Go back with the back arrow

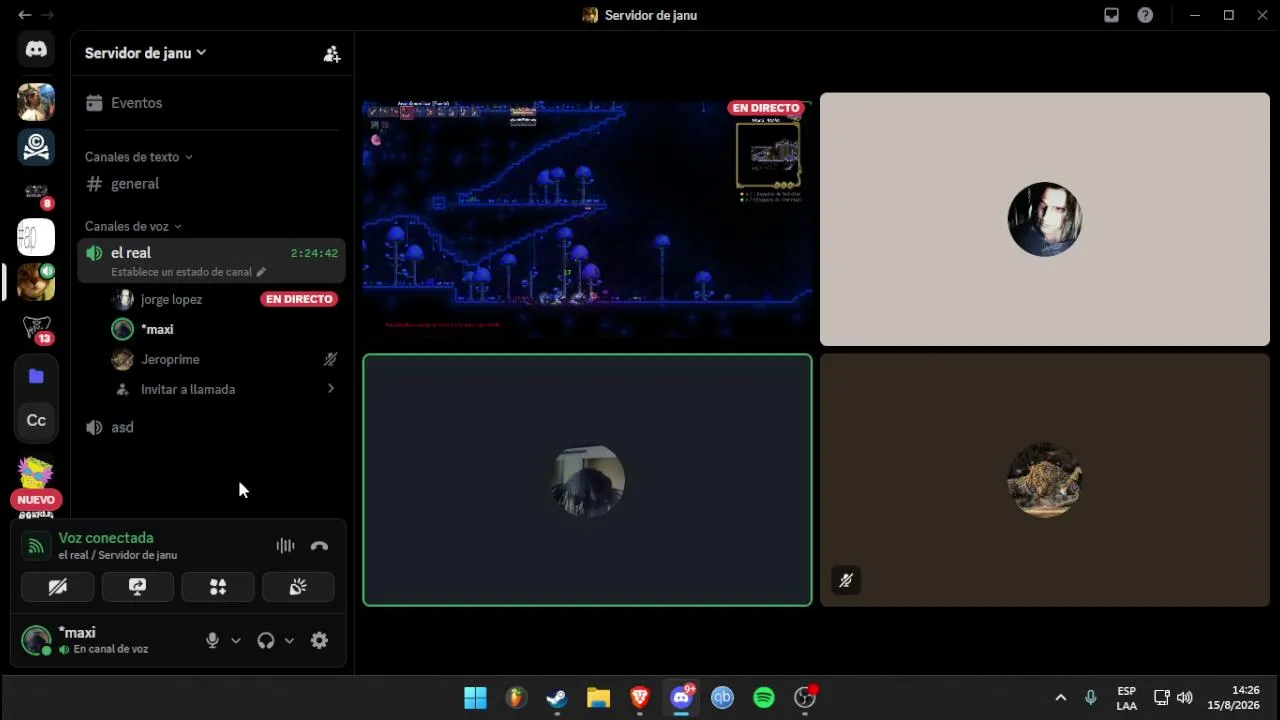tap(24, 15)
